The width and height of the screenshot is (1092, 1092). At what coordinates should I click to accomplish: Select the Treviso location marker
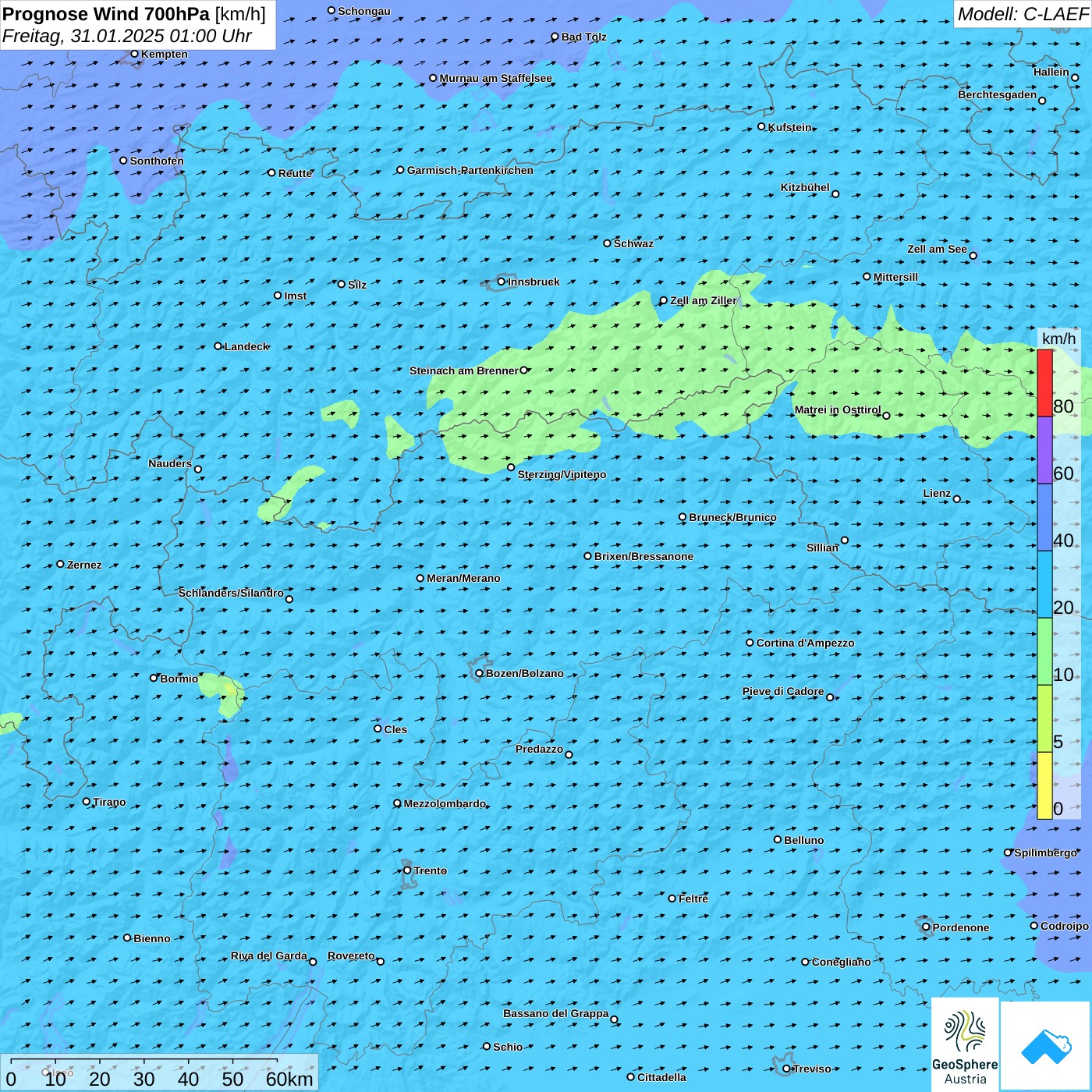pos(786,1069)
